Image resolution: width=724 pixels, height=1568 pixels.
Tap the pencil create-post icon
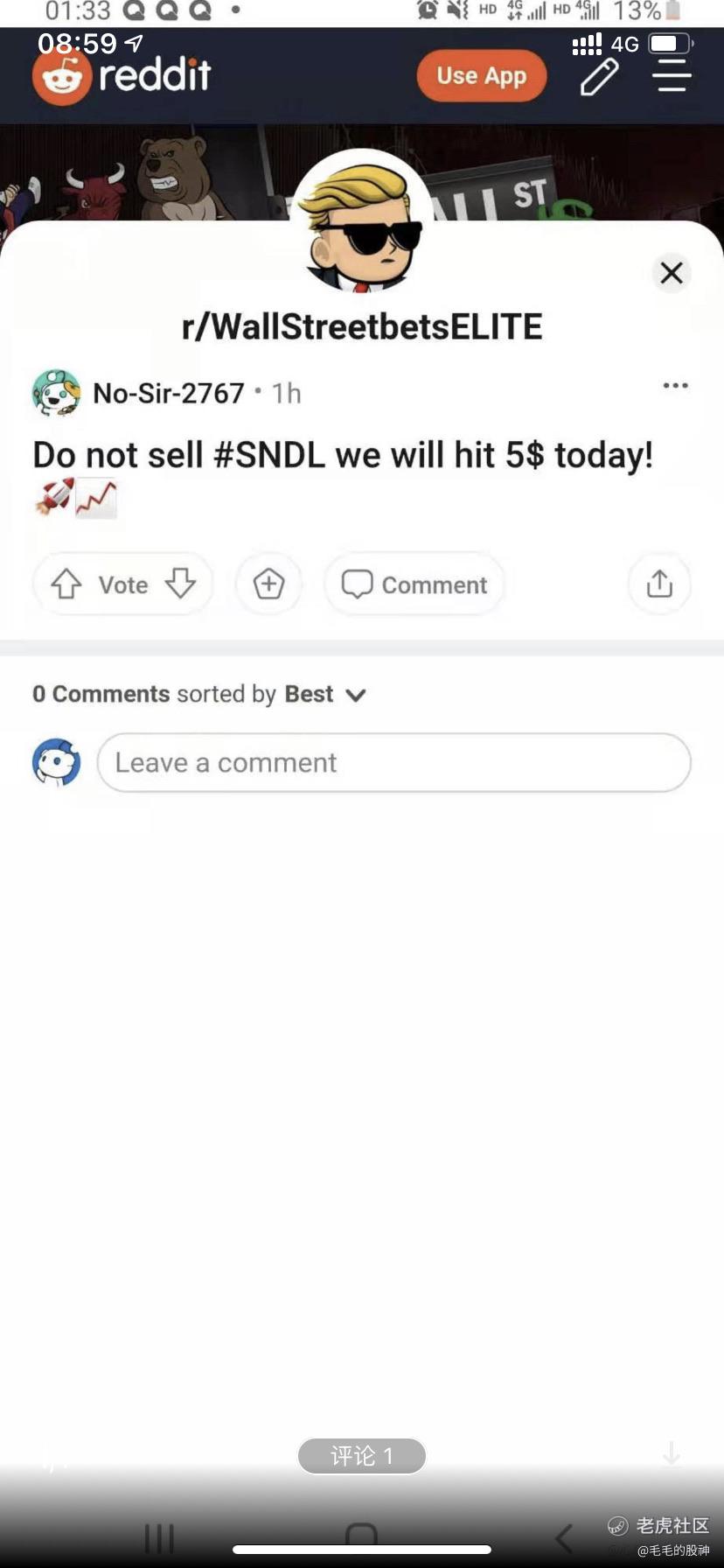coord(600,77)
